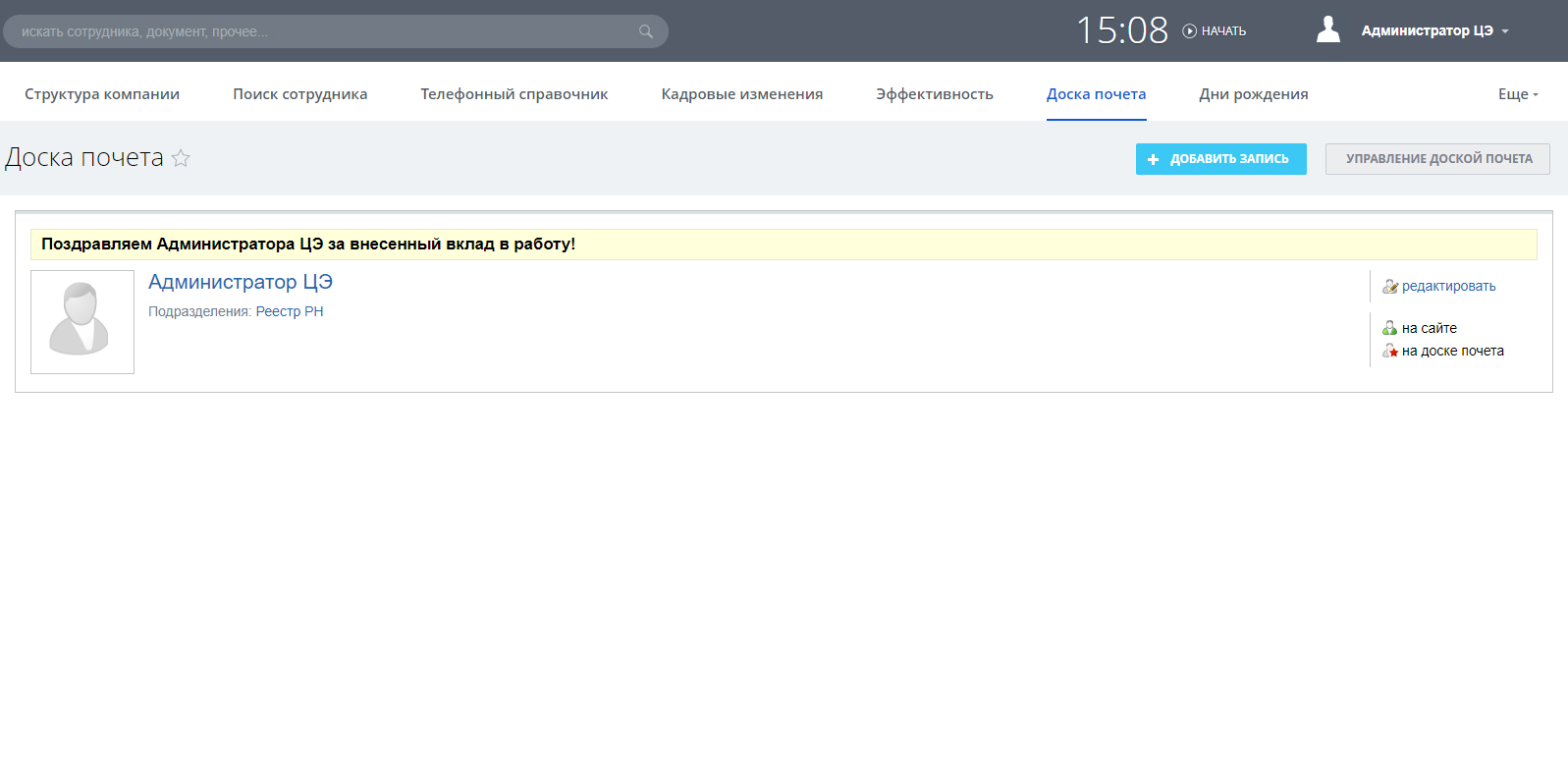Open Администратор ЦЭ profile name link

240,282
